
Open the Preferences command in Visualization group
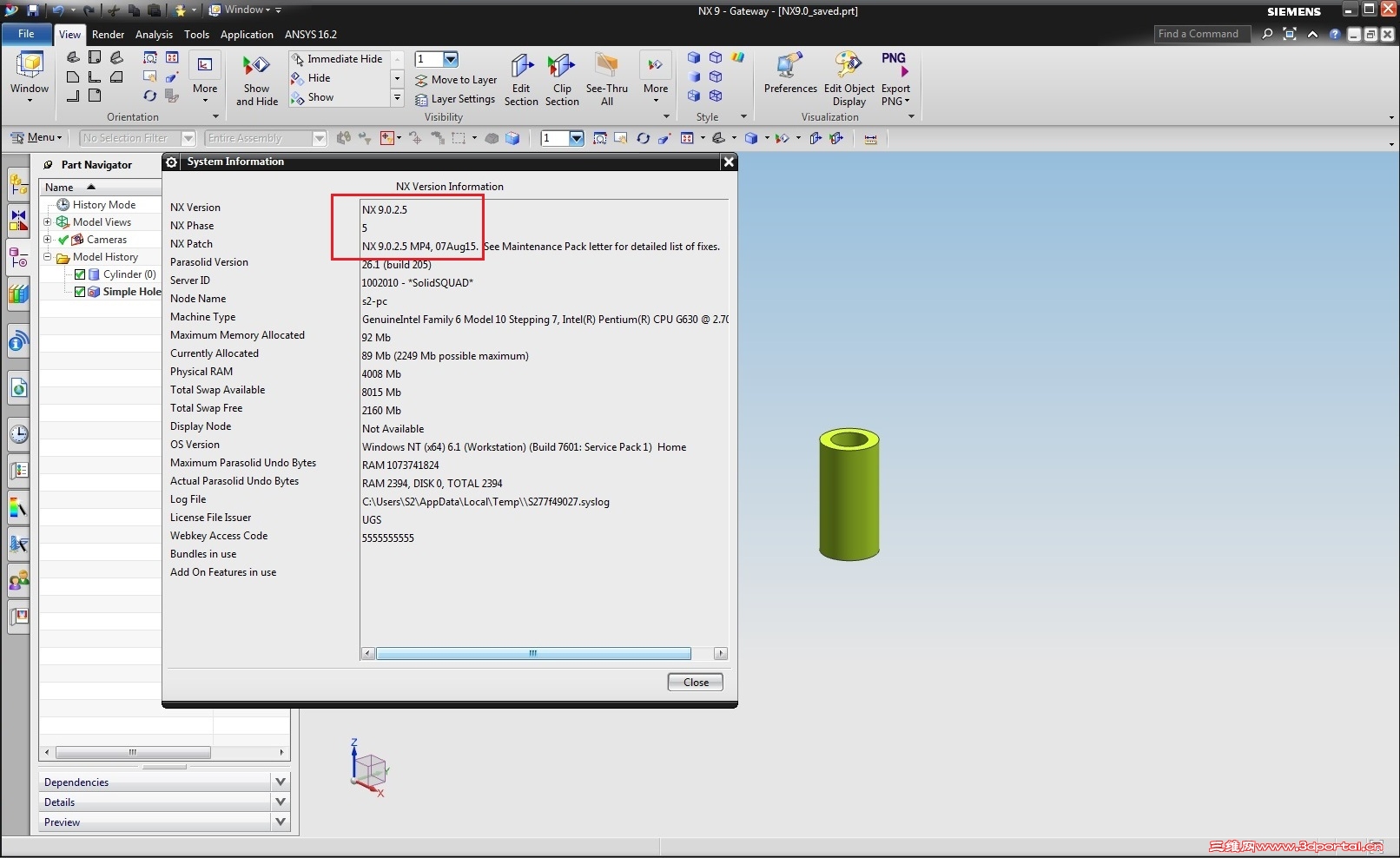790,73
